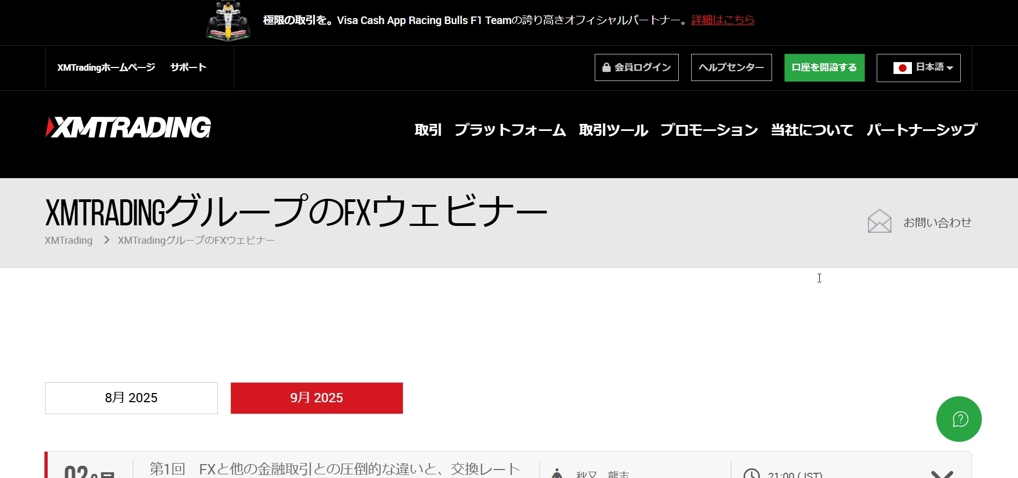The width and height of the screenshot is (1018, 478).
Task: Open the ヘルプセンター button
Action: pos(731,68)
